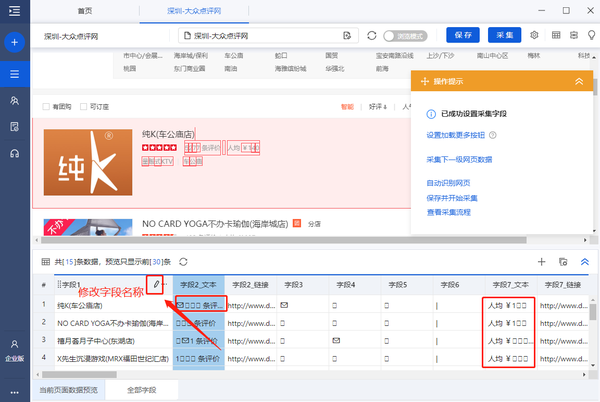Open the settings gear icon
This screenshot has width=600, height=402.
[534, 35]
